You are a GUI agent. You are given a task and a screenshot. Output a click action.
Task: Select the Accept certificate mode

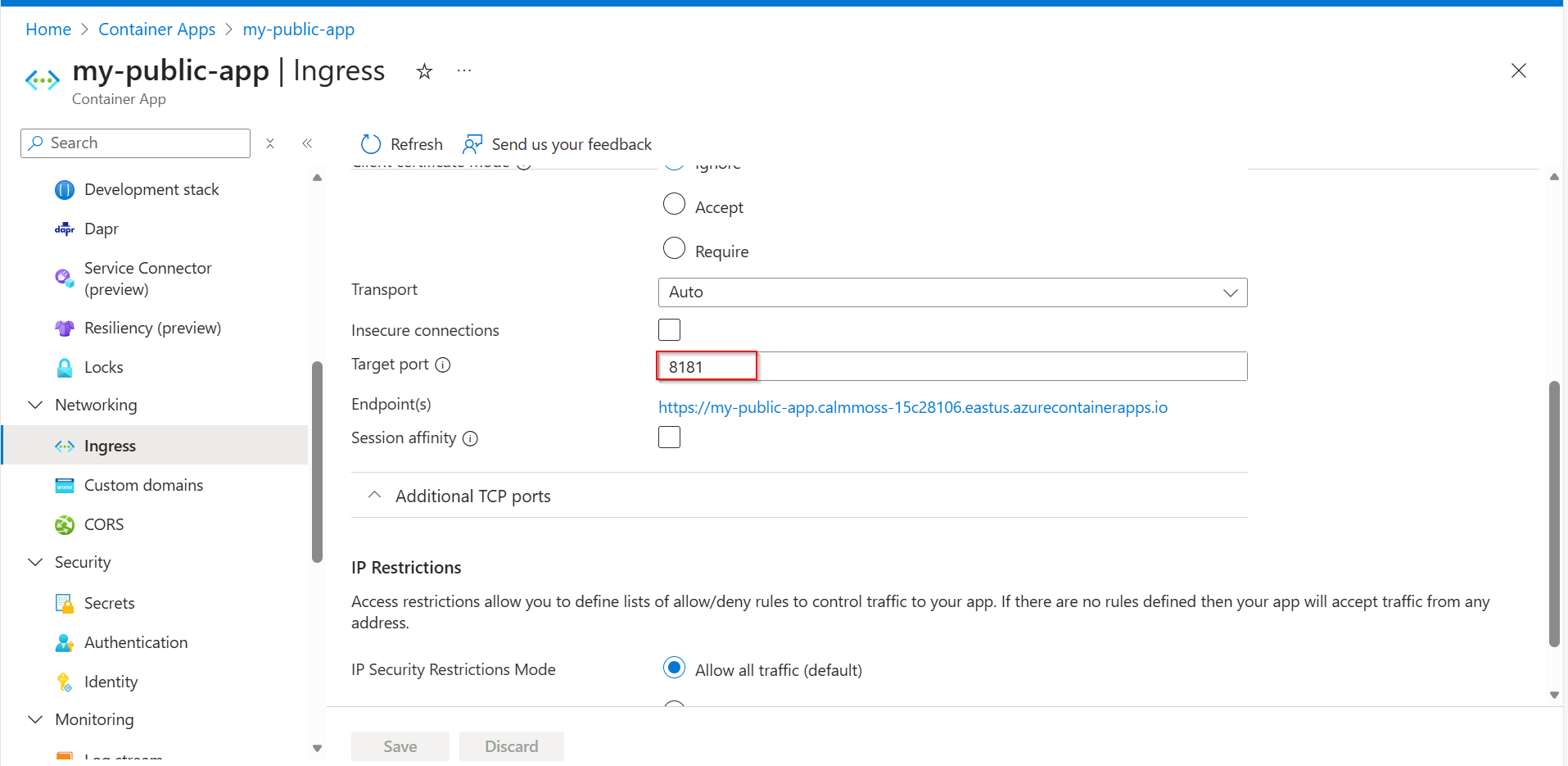(674, 204)
